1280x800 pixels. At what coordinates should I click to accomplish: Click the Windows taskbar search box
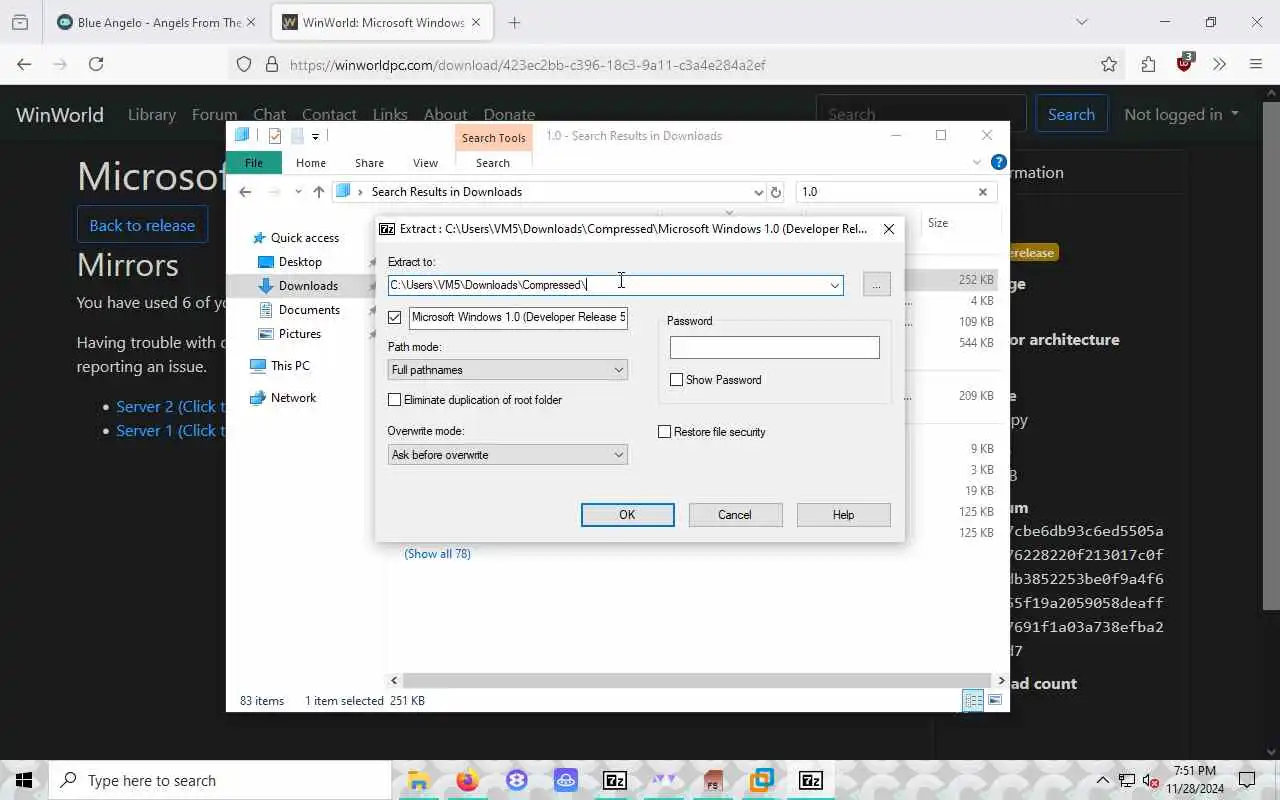(220, 780)
